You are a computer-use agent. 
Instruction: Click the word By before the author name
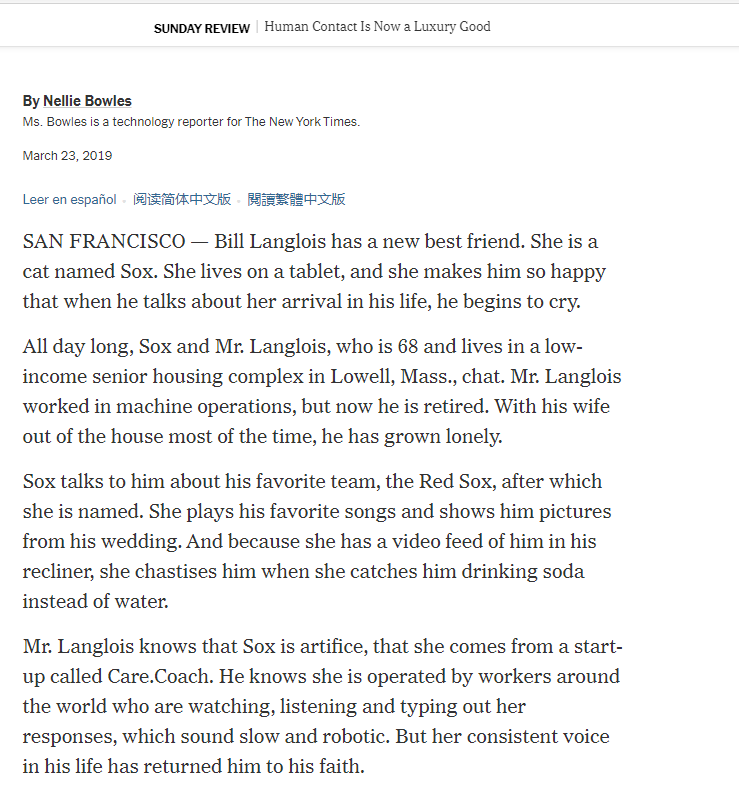[31, 101]
